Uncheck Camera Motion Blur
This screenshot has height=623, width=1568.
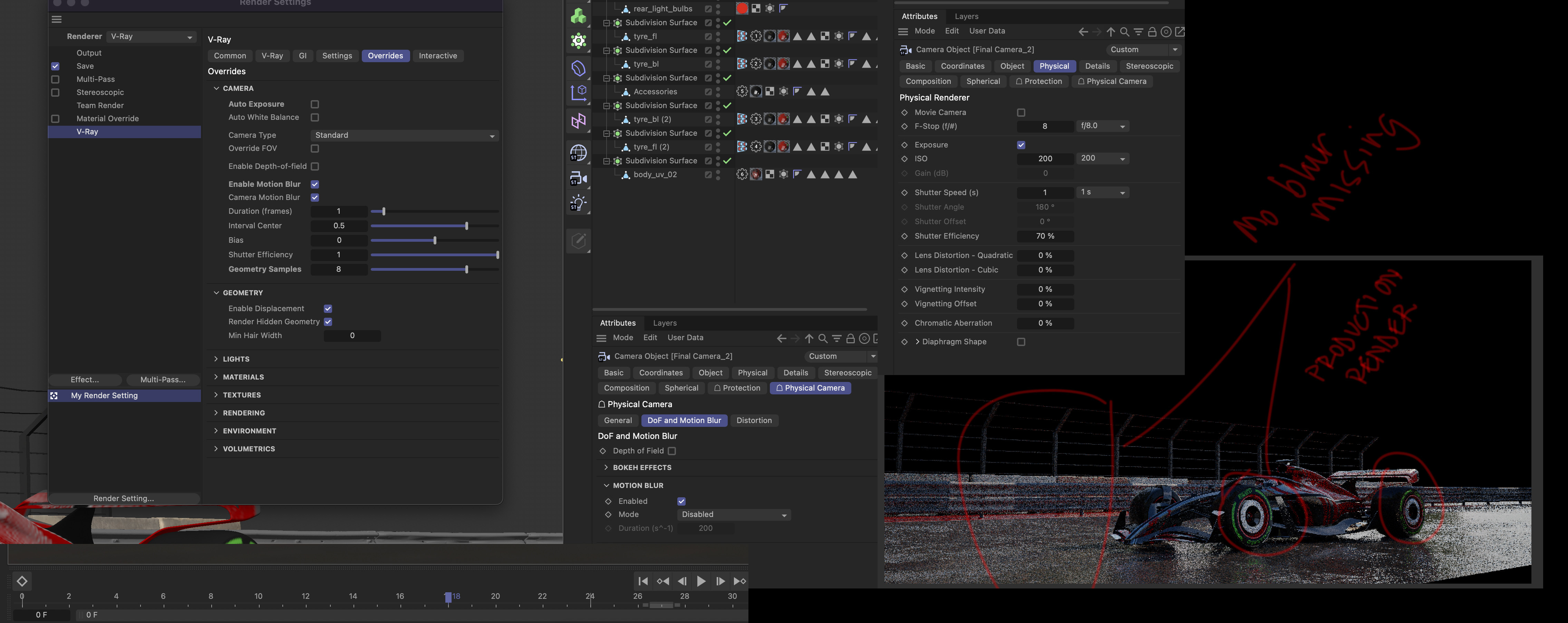coord(315,197)
